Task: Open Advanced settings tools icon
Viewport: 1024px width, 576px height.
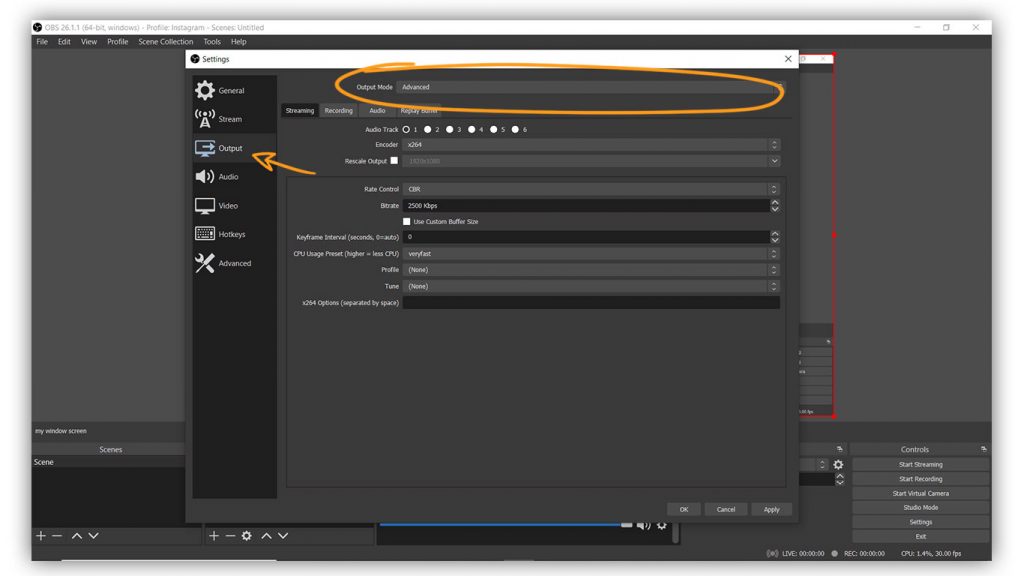Action: [x=204, y=263]
